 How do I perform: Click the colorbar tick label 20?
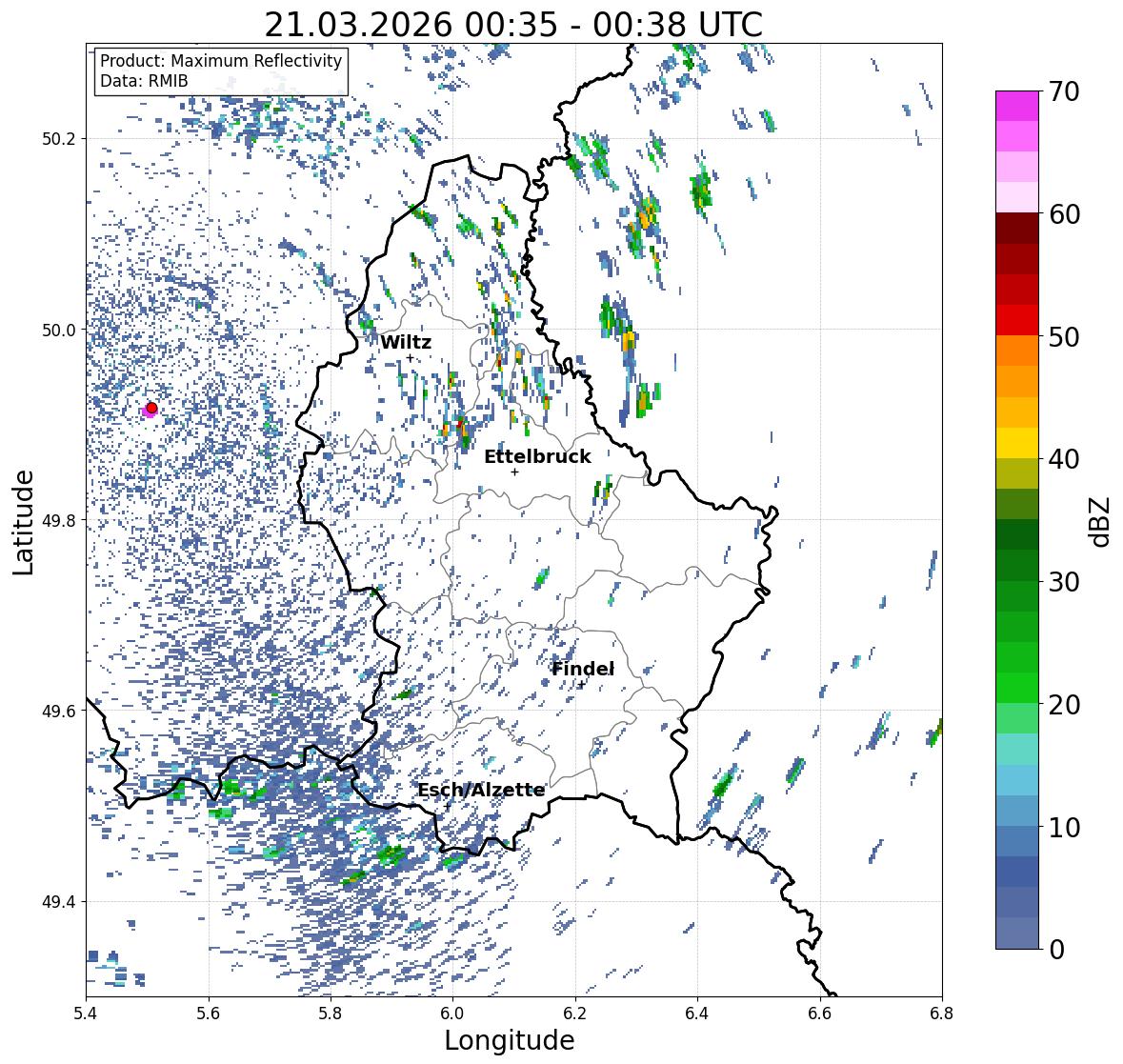(1064, 705)
